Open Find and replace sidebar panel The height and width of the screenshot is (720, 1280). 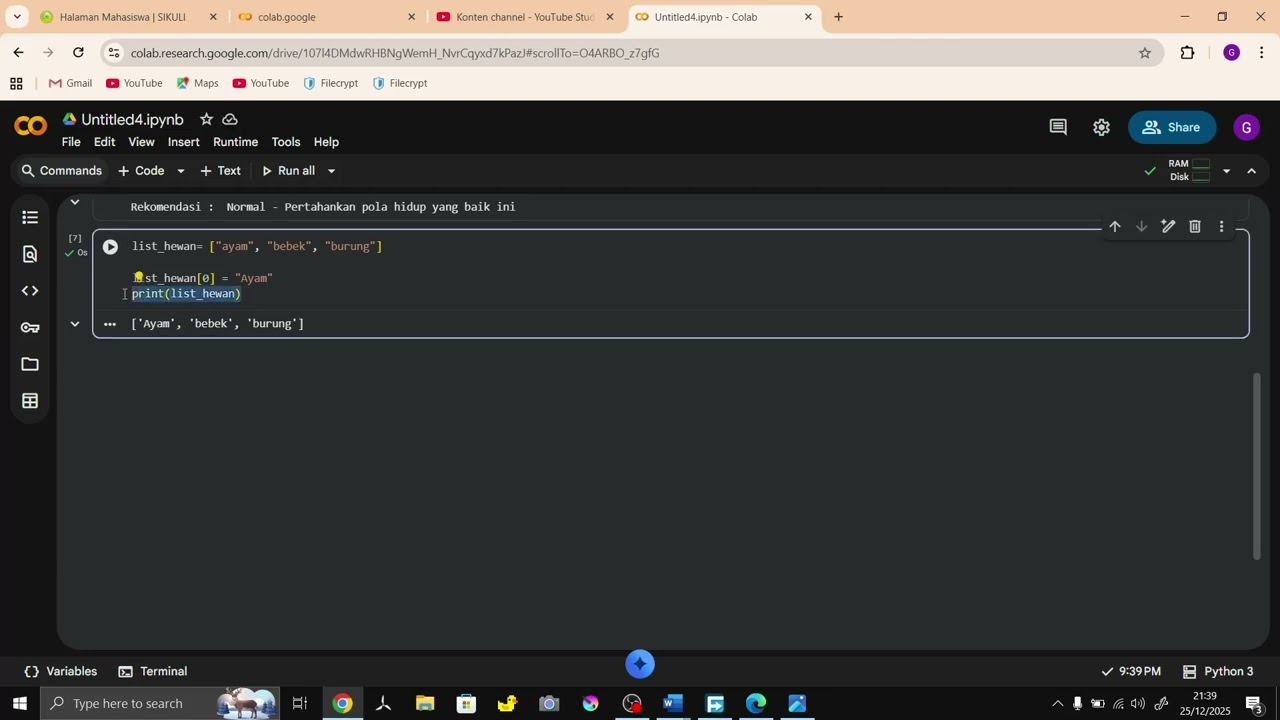coord(30,254)
